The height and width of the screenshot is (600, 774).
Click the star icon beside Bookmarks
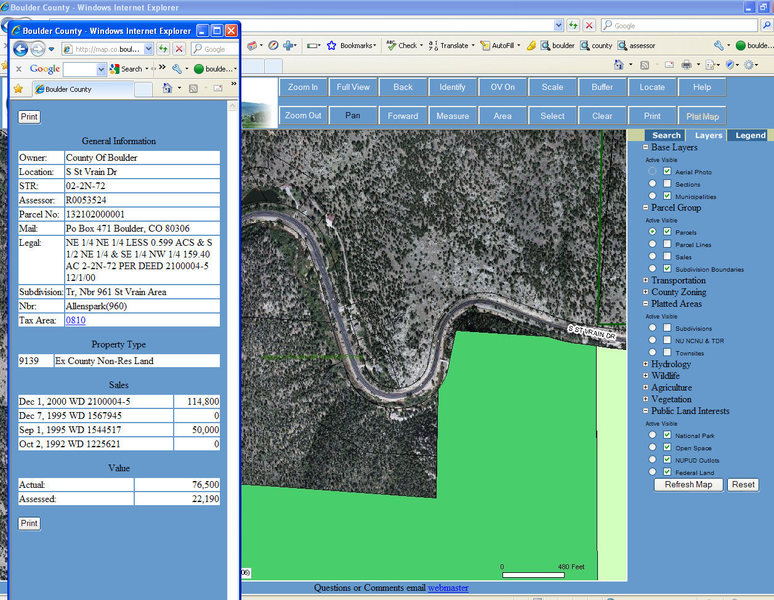(x=332, y=45)
